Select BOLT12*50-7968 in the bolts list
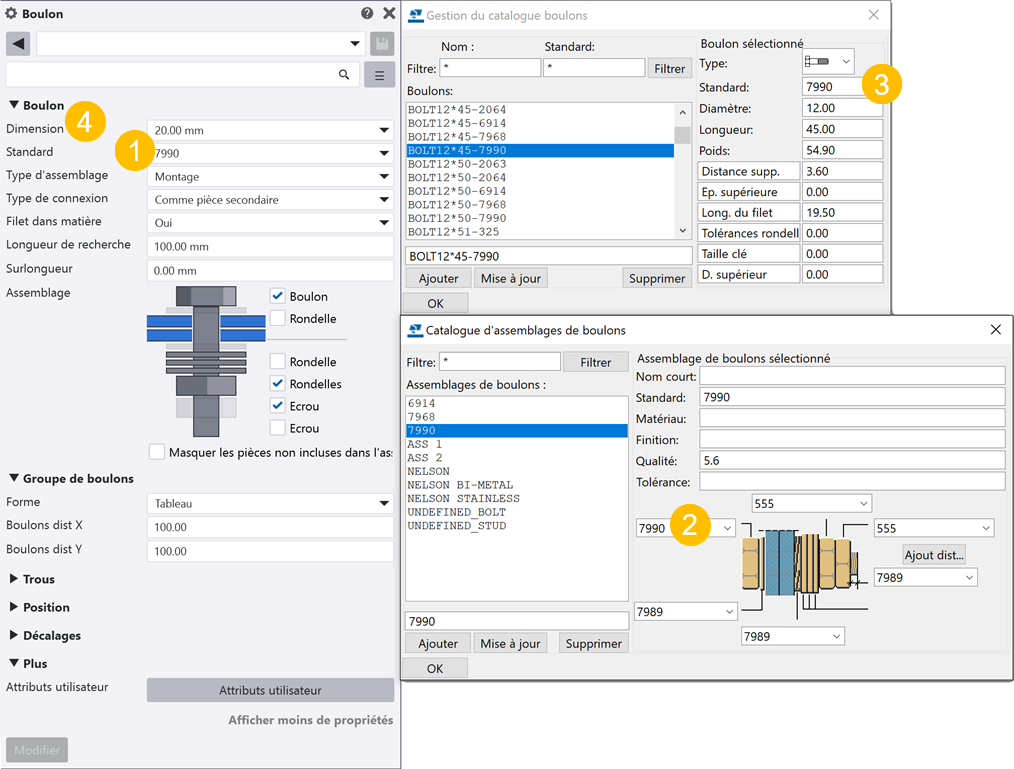This screenshot has height=769, width=1014. 457,204
